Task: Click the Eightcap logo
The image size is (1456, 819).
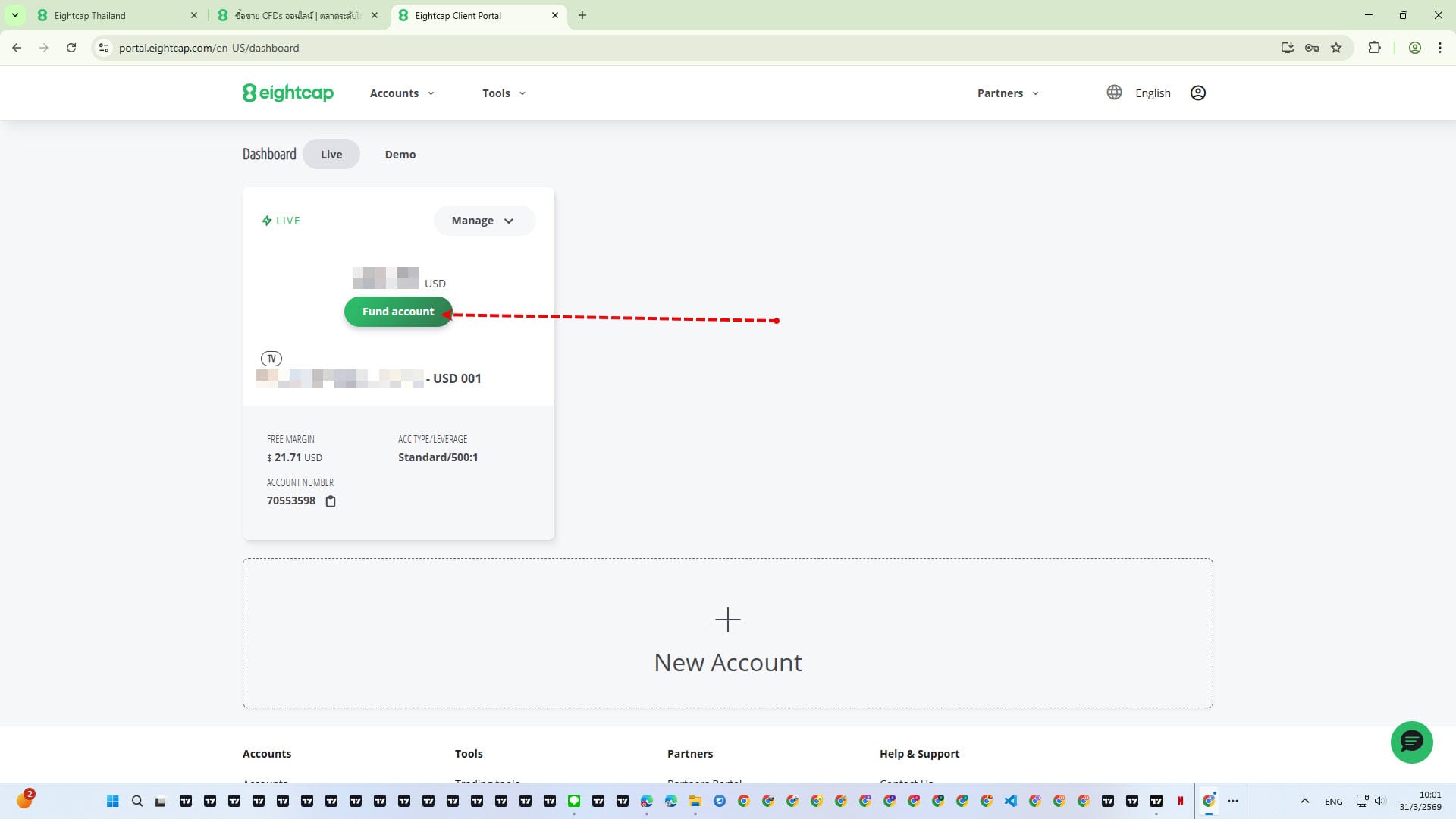Action: [288, 93]
